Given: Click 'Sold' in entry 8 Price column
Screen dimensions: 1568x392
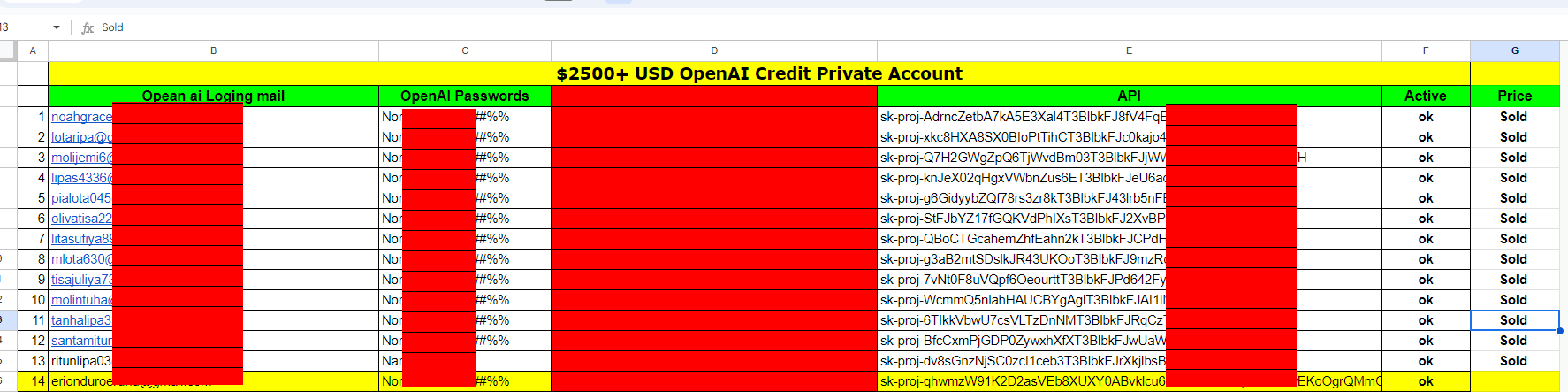Looking at the screenshot, I should coord(1513,259).
